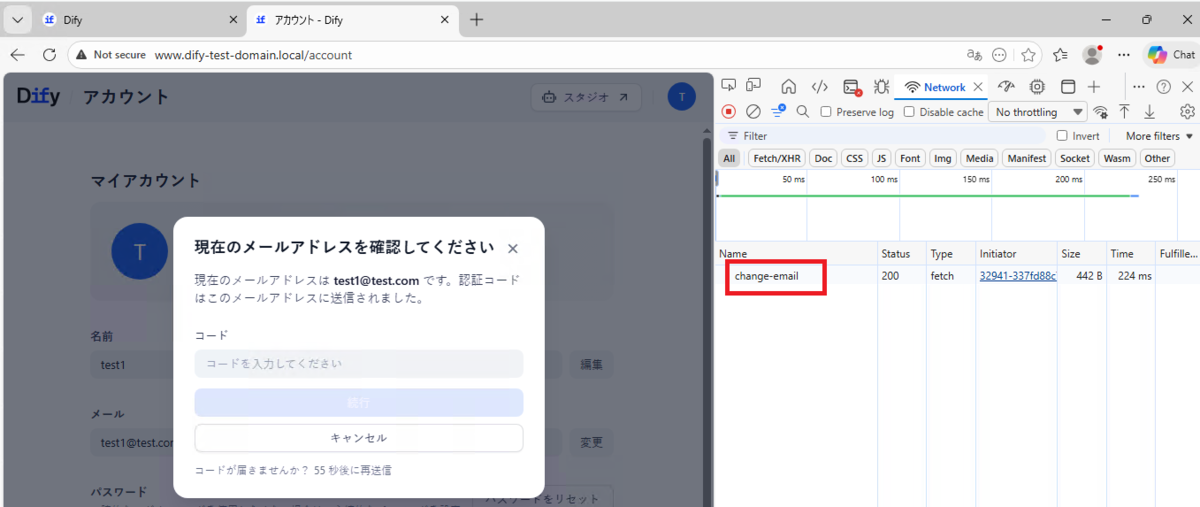Filter requests by Manifest type
The image size is (1200, 507).
(x=1027, y=158)
